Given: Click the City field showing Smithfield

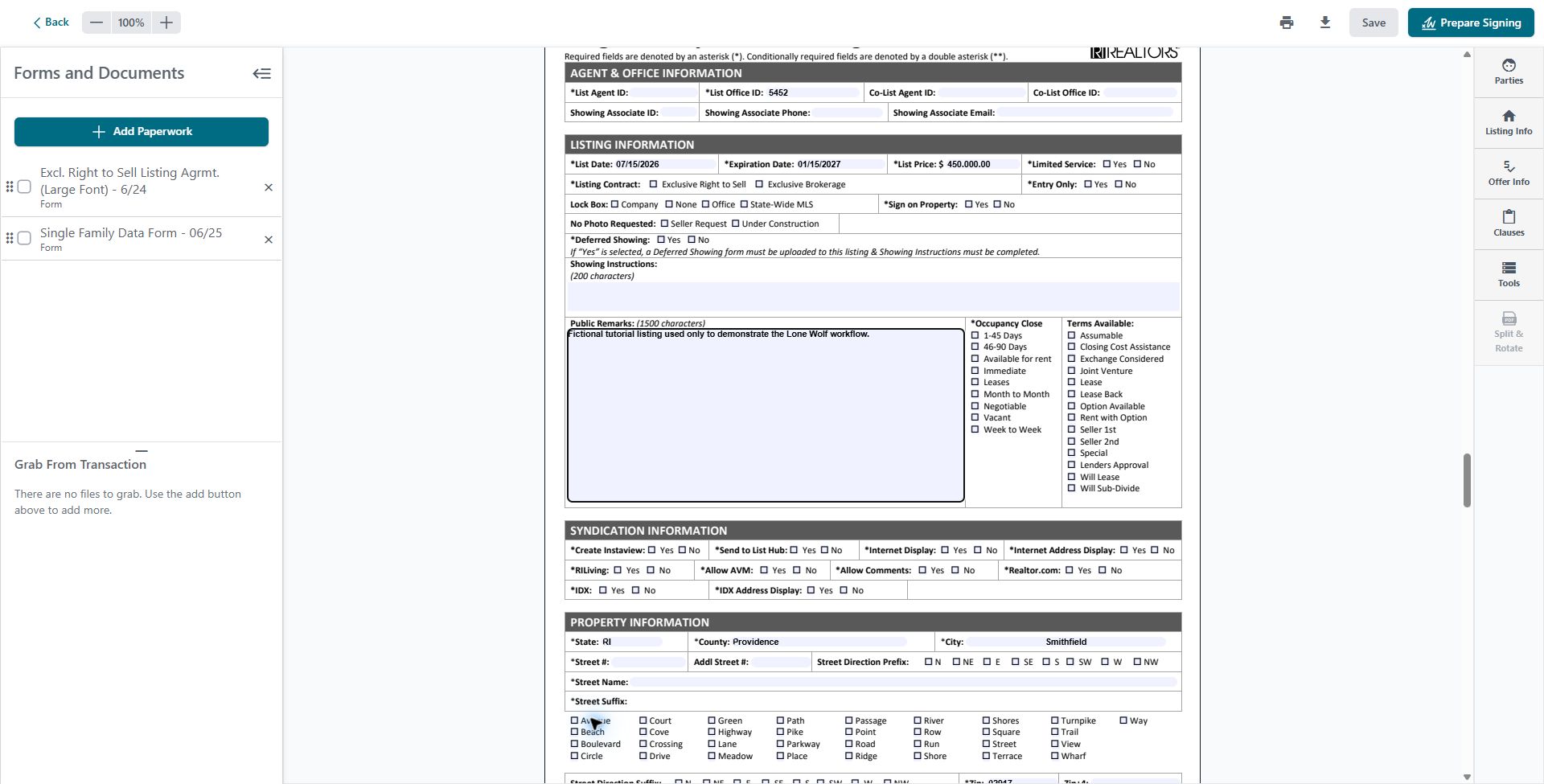Looking at the screenshot, I should point(1066,642).
